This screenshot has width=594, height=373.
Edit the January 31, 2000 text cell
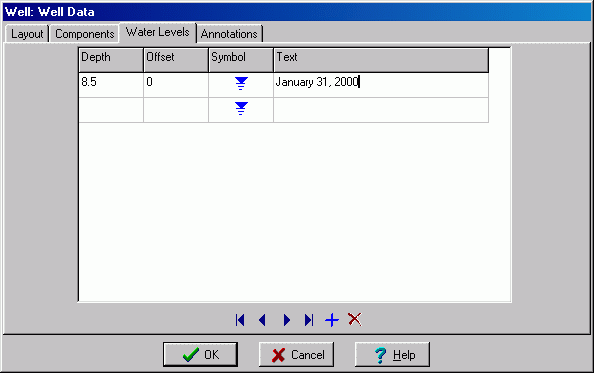[381, 85]
